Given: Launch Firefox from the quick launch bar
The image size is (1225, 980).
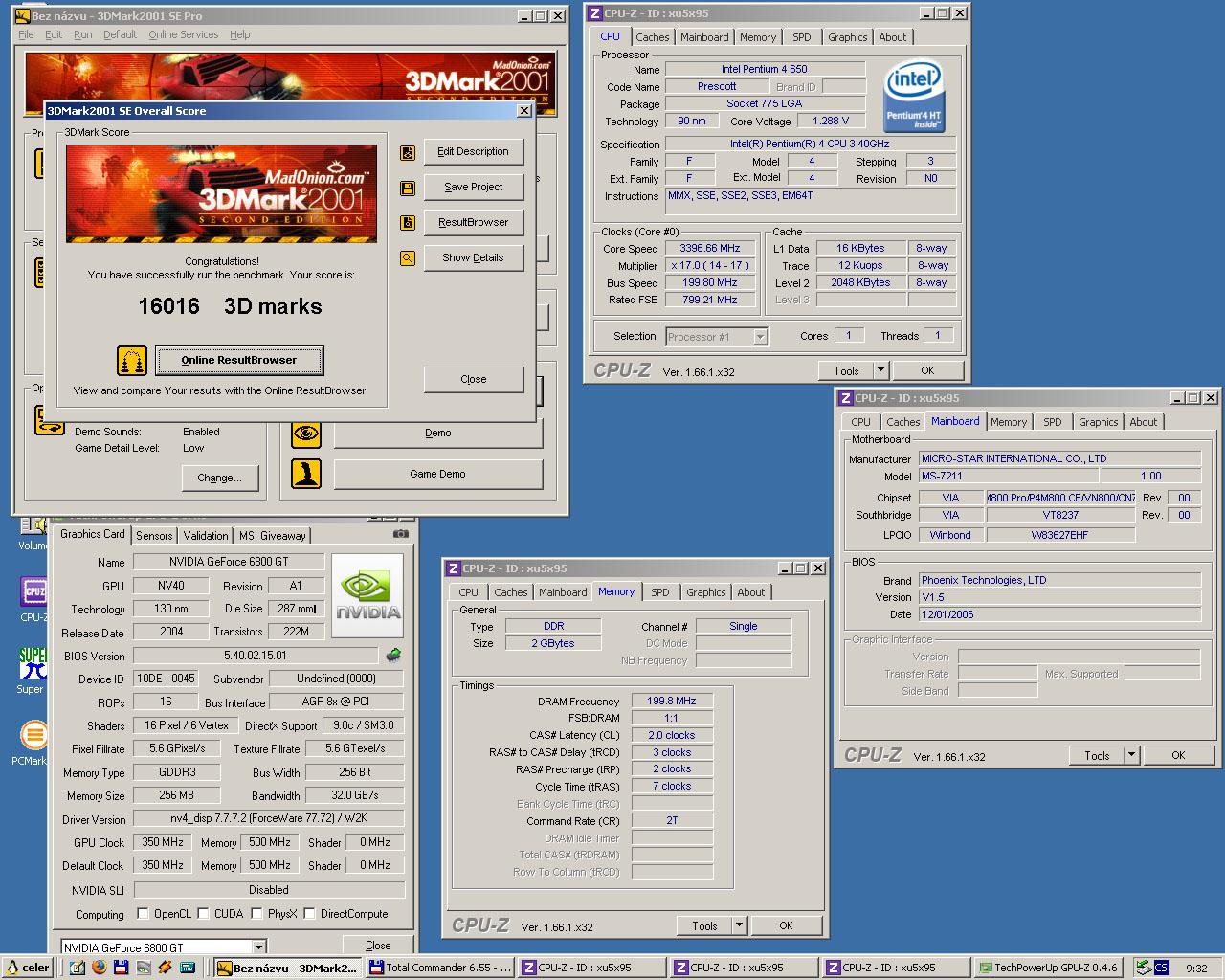Looking at the screenshot, I should [x=100, y=968].
